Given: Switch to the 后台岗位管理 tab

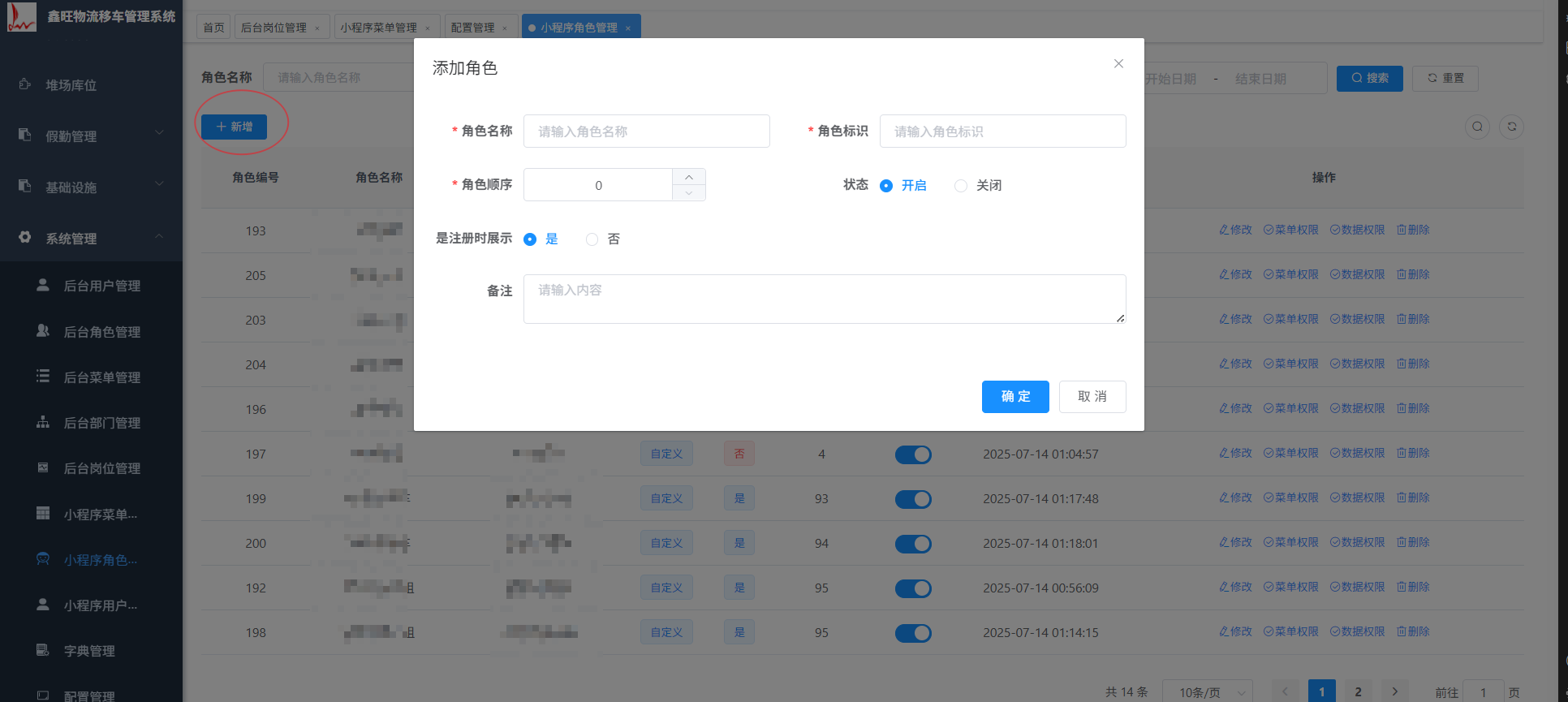Looking at the screenshot, I should coord(274,28).
